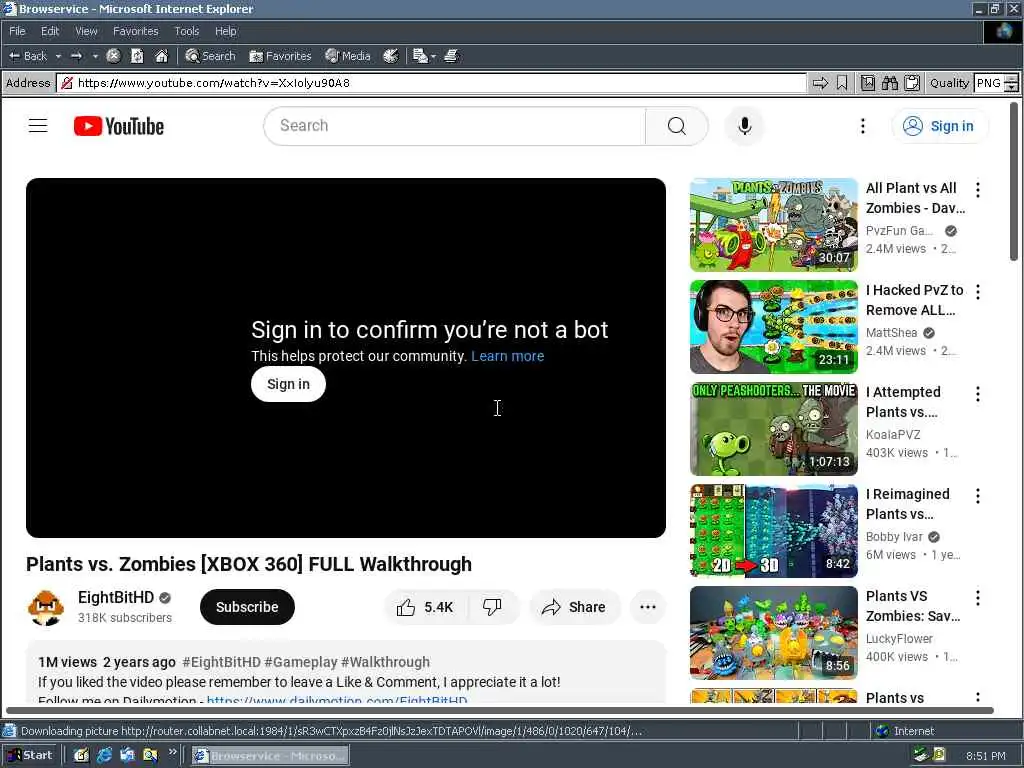Click the Quality spinner down arrow
The width and height of the screenshot is (1024, 768).
point(1012,88)
